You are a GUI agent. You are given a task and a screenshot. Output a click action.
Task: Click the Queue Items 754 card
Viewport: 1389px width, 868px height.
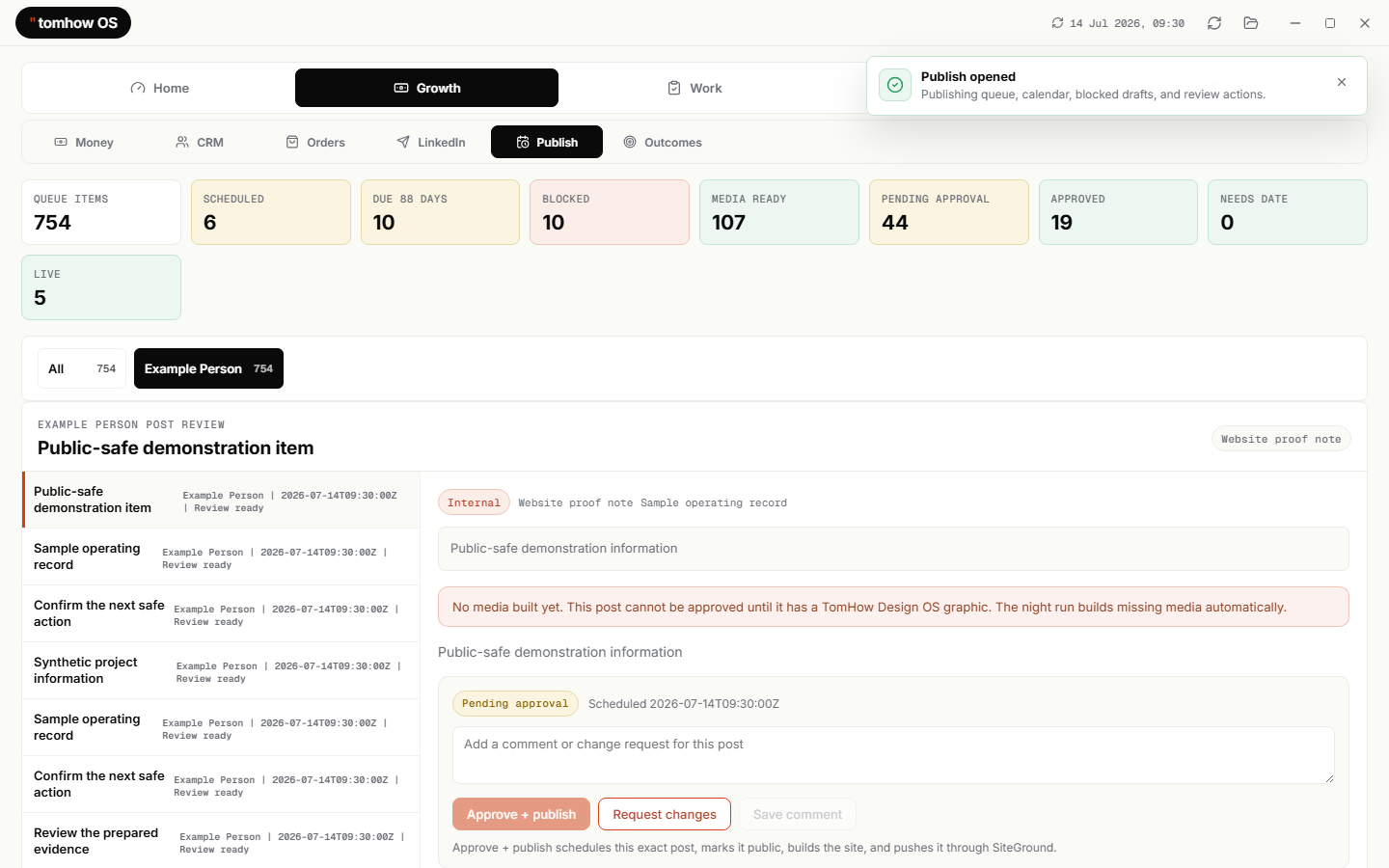point(101,212)
